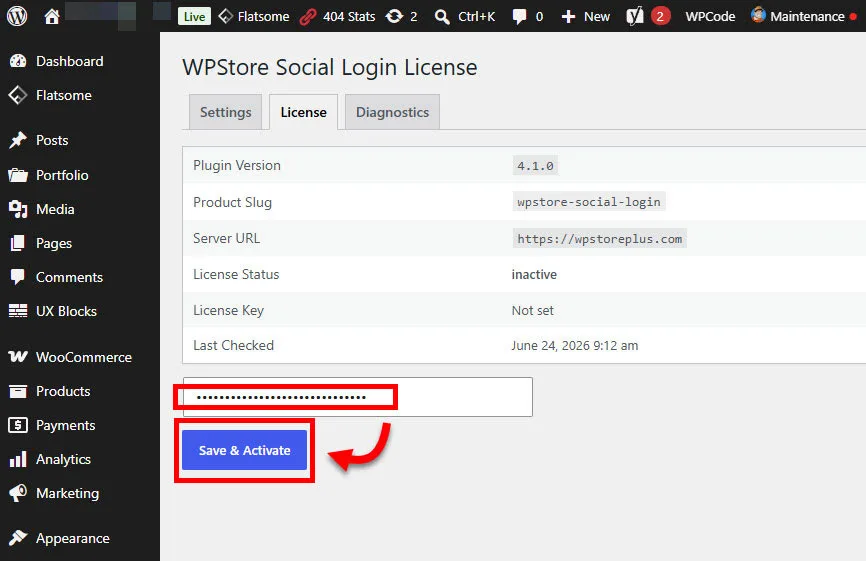The image size is (866, 561).
Task: Click the Live status badge
Action: coord(194,17)
